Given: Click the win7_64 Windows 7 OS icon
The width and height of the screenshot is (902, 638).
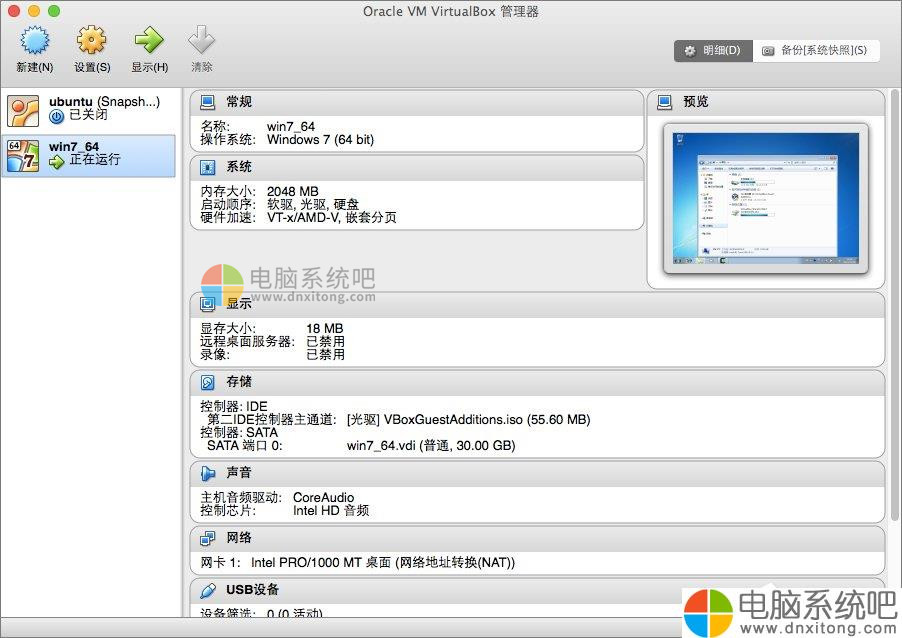Looking at the screenshot, I should click(x=23, y=156).
